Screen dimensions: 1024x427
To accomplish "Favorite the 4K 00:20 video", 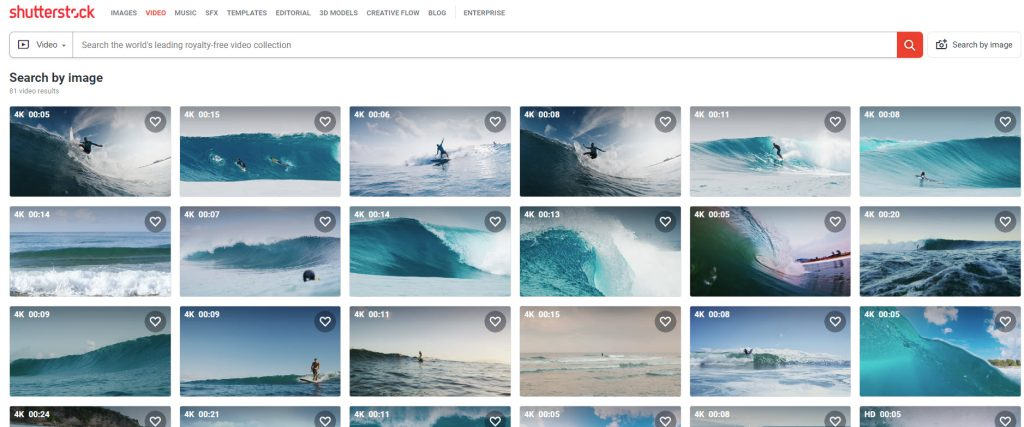I will point(1006,221).
